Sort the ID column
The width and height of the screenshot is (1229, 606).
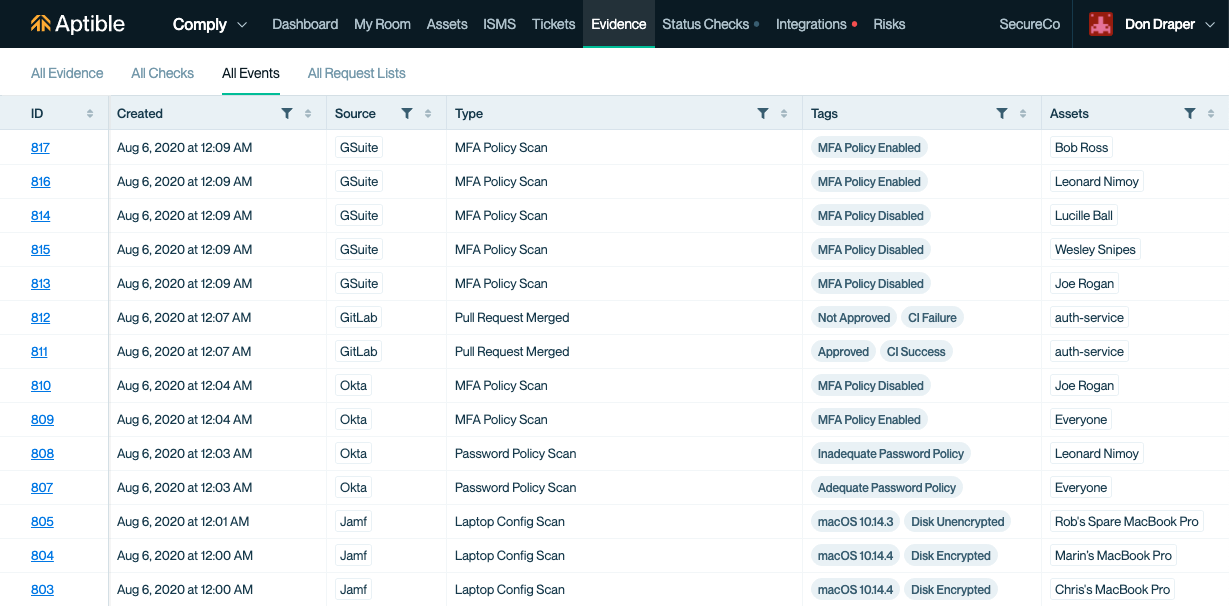click(x=90, y=114)
